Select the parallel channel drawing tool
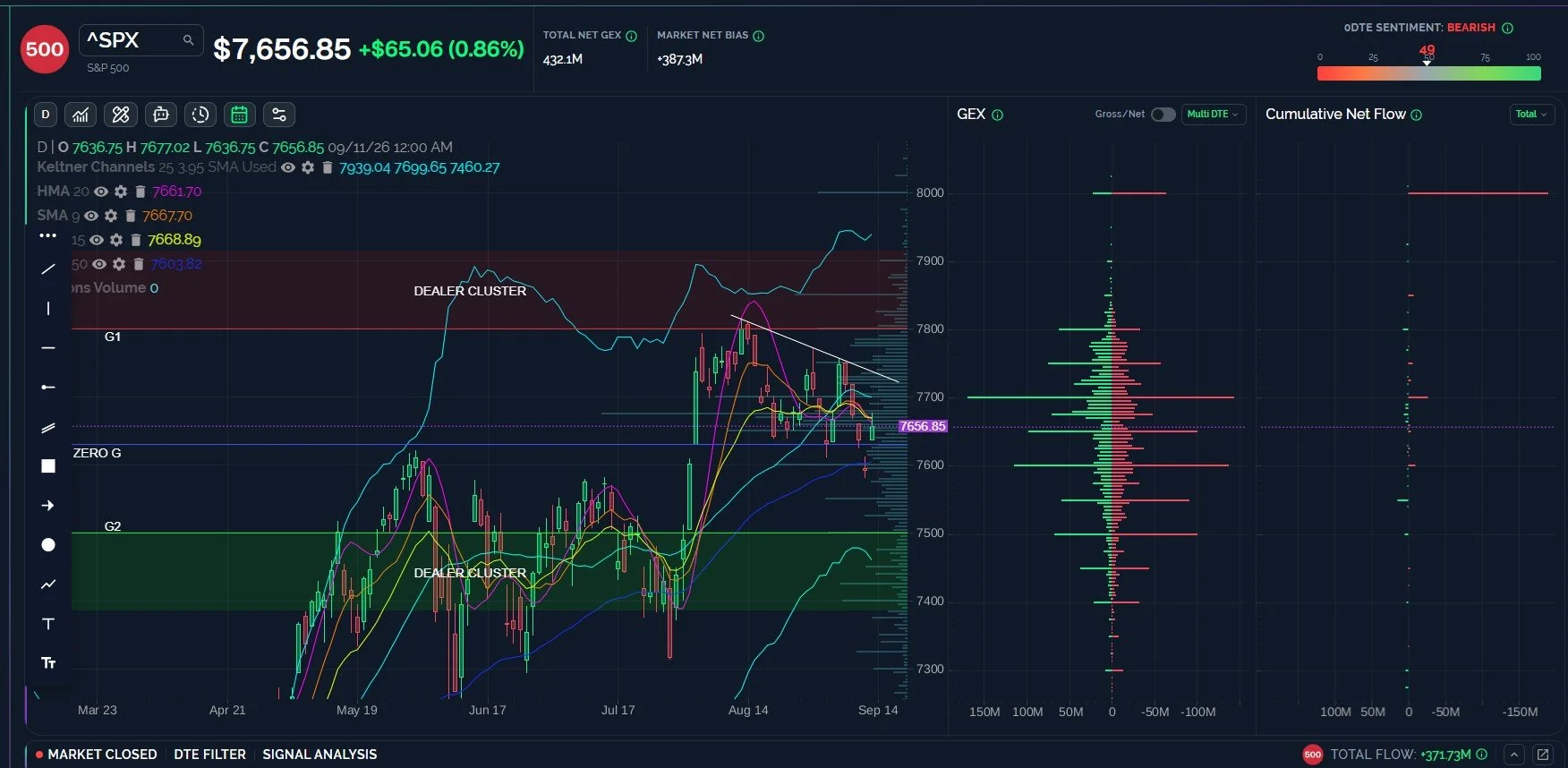Image resolution: width=1568 pixels, height=768 pixels. (x=48, y=428)
